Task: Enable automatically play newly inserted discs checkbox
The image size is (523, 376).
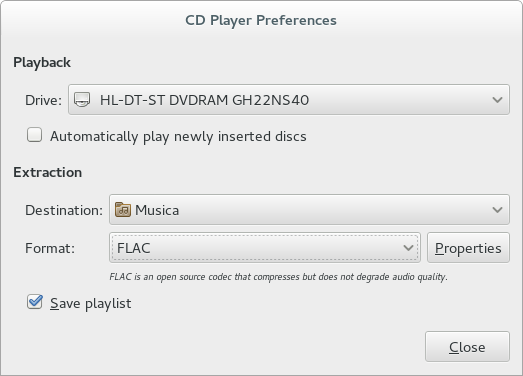Action: pos(34,135)
